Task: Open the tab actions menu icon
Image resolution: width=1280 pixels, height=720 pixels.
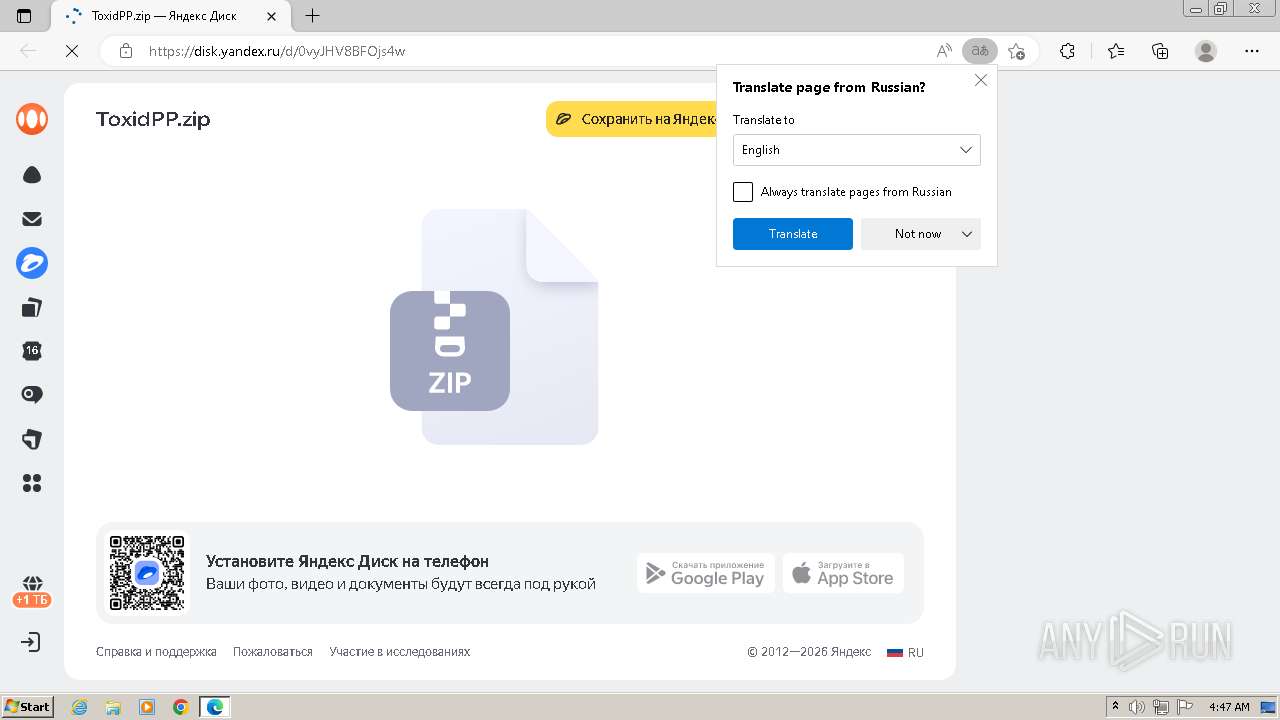Action: click(x=25, y=16)
